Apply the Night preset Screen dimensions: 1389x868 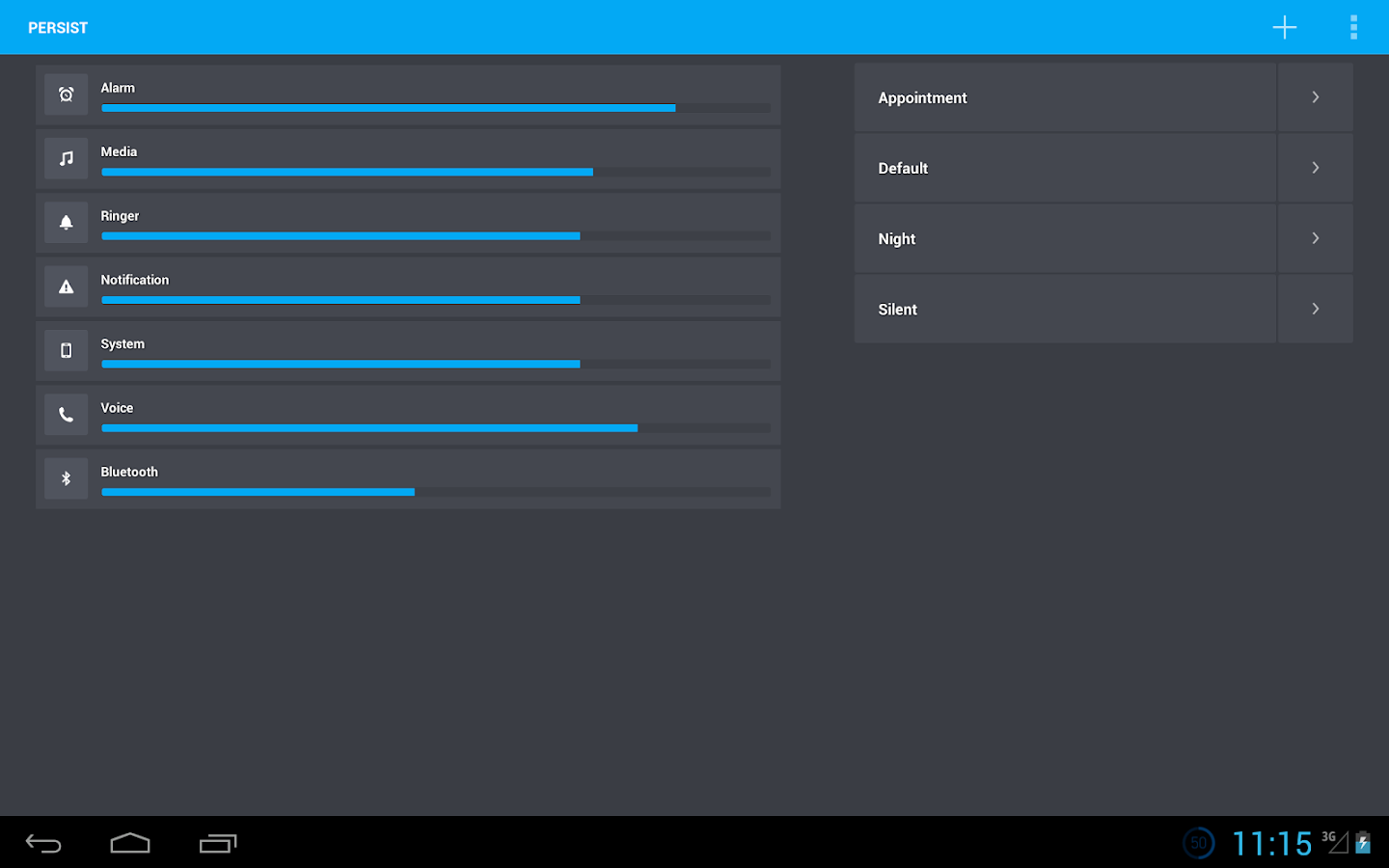pyautogui.click(x=1065, y=238)
